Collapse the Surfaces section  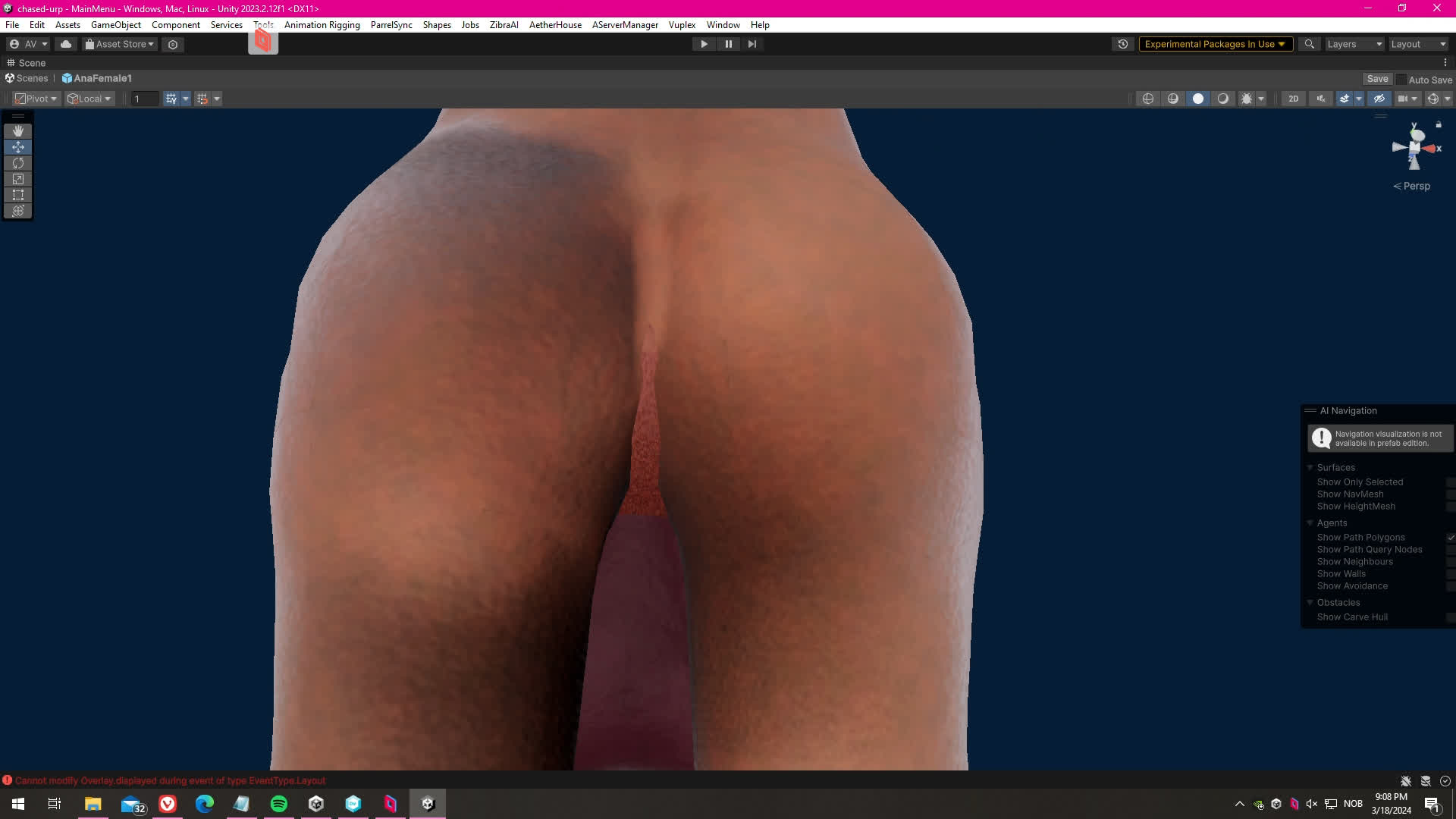click(x=1310, y=468)
